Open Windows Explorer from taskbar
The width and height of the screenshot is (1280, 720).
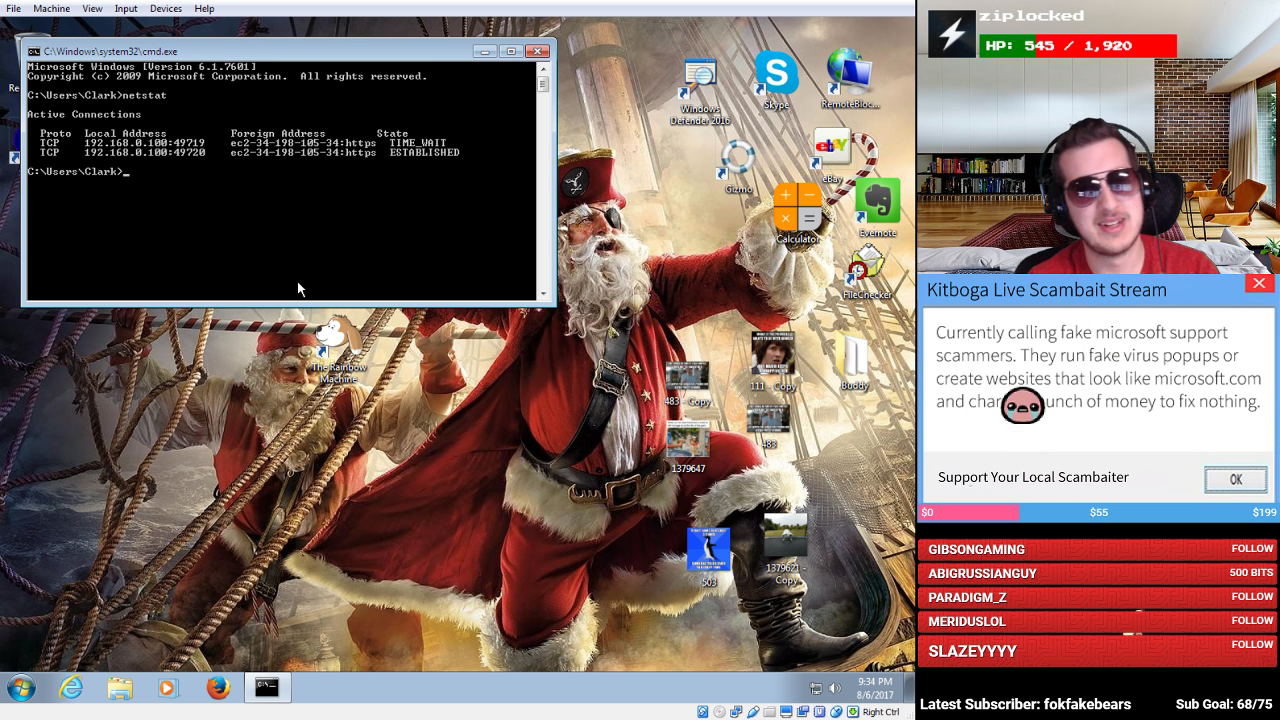120,688
